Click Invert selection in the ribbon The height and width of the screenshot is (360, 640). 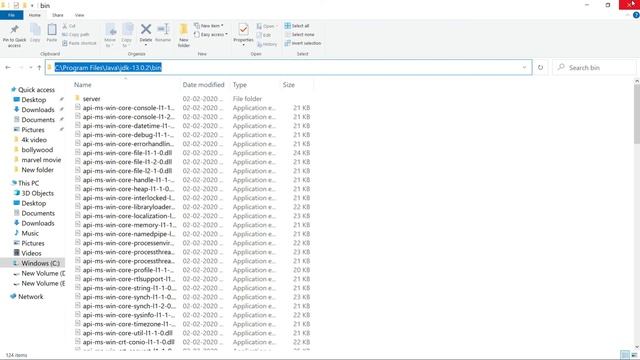point(303,43)
